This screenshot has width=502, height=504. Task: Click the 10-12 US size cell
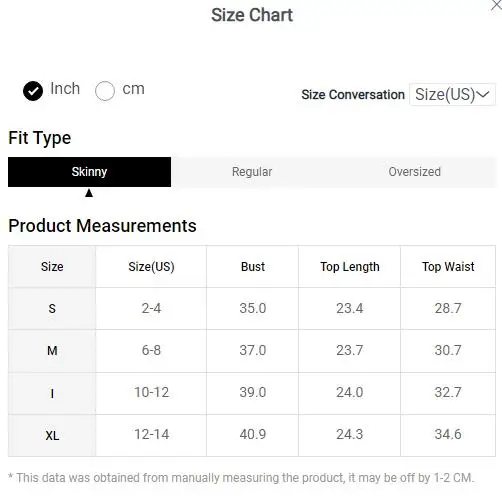click(x=151, y=392)
